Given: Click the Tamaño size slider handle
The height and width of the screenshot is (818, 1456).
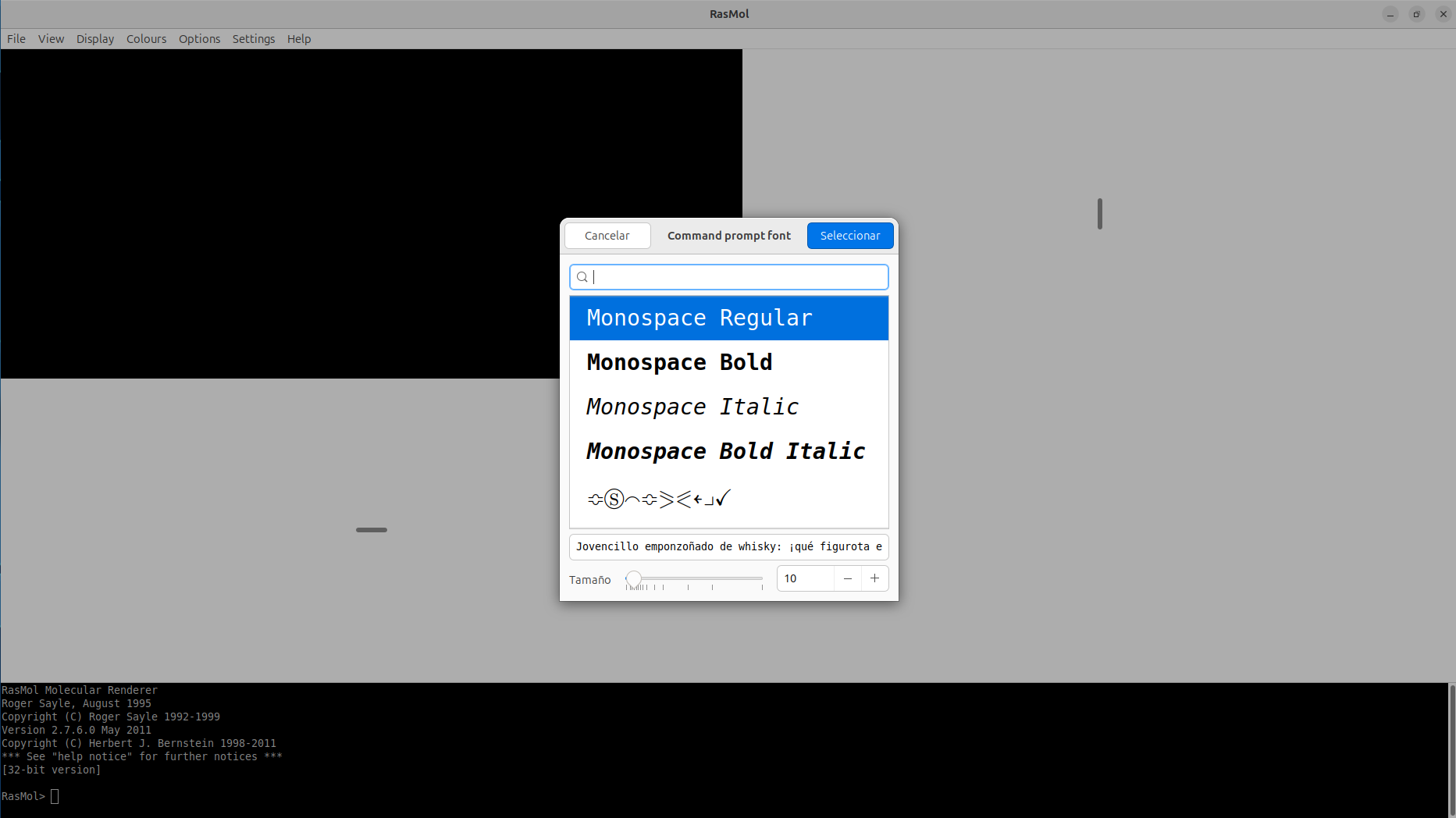Looking at the screenshot, I should click(634, 579).
